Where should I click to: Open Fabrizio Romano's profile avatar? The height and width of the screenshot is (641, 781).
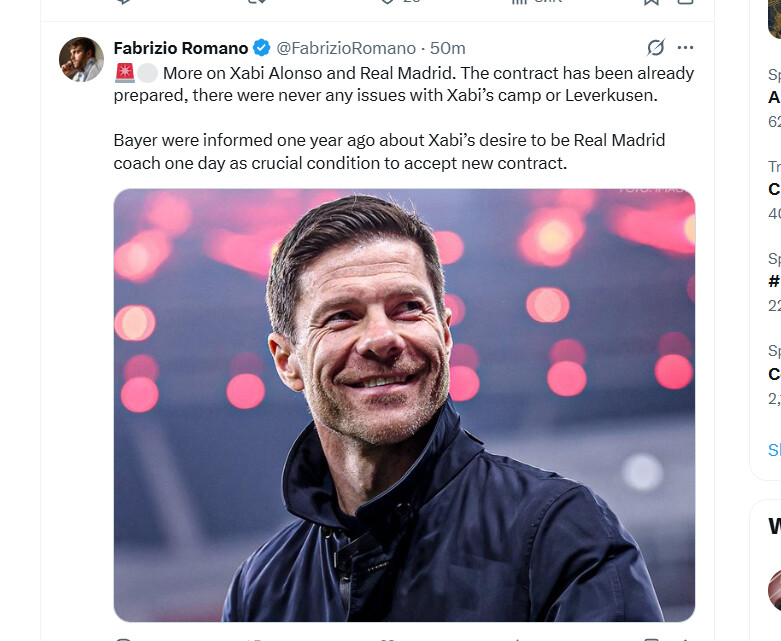81,59
